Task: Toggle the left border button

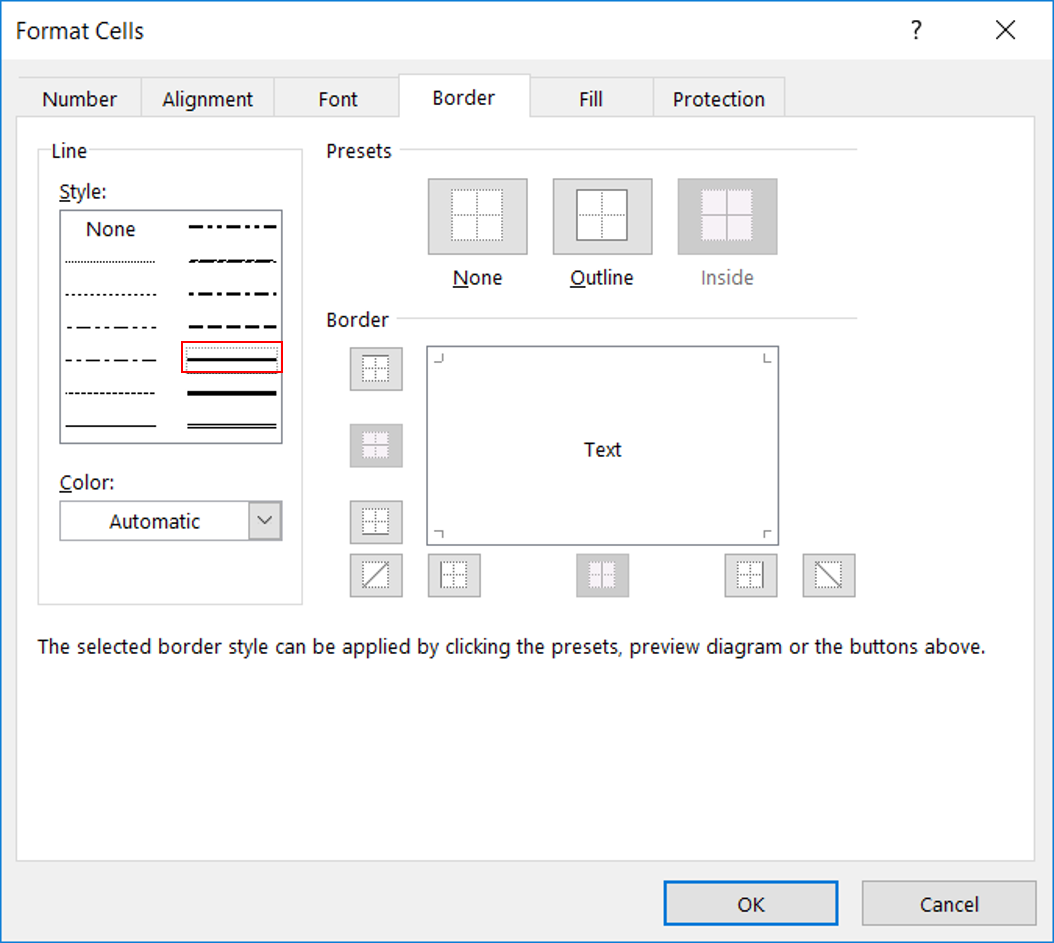Action: coord(454,575)
